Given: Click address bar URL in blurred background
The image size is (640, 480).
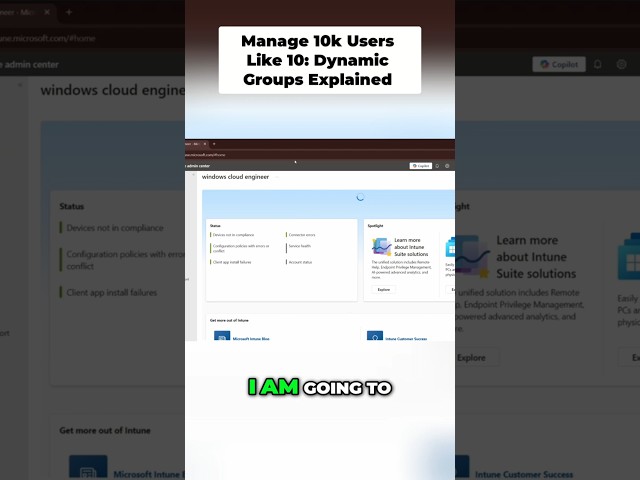Looking at the screenshot, I should point(47,38).
